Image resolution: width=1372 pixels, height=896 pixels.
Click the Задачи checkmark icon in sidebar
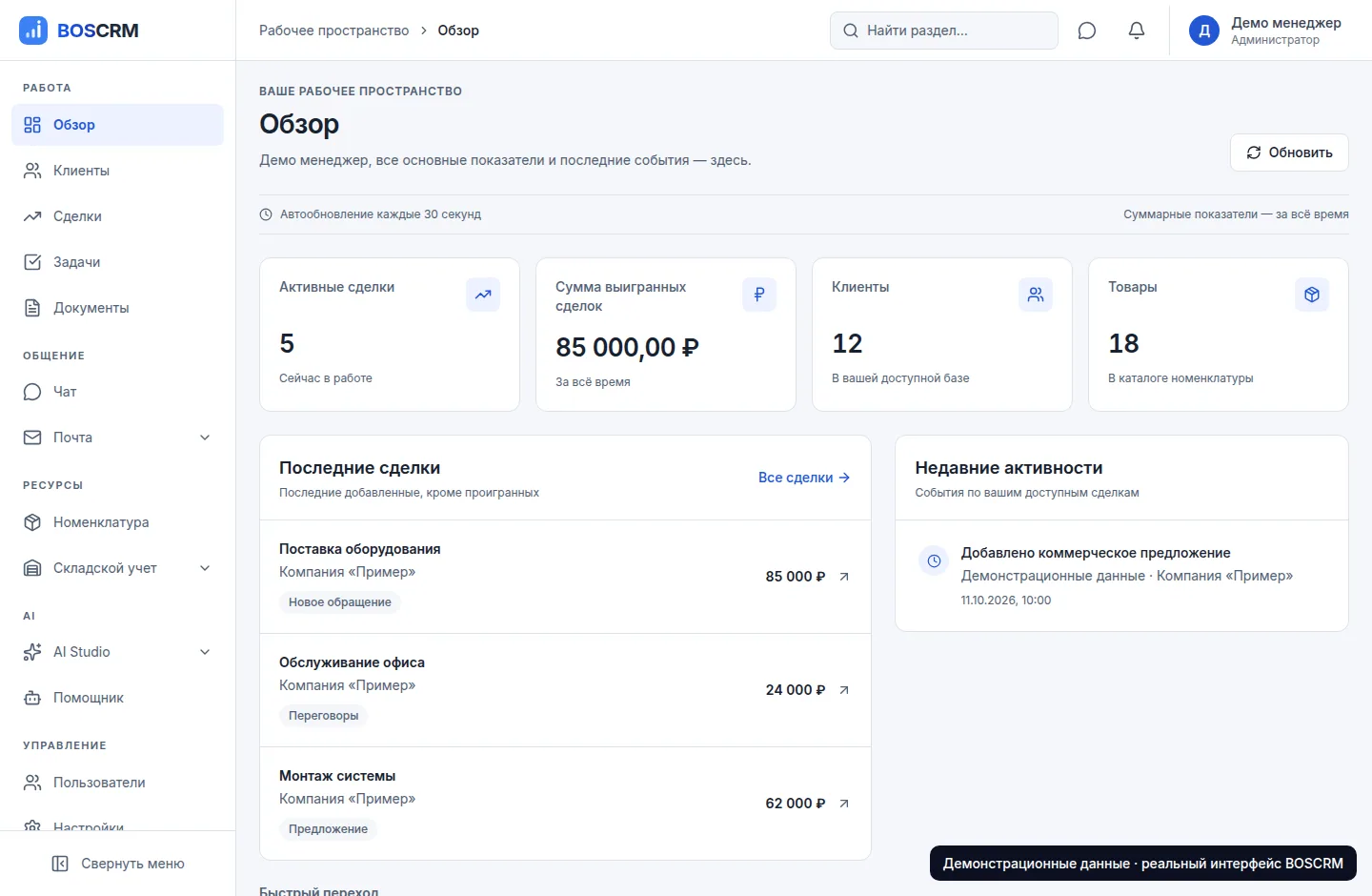click(x=32, y=262)
